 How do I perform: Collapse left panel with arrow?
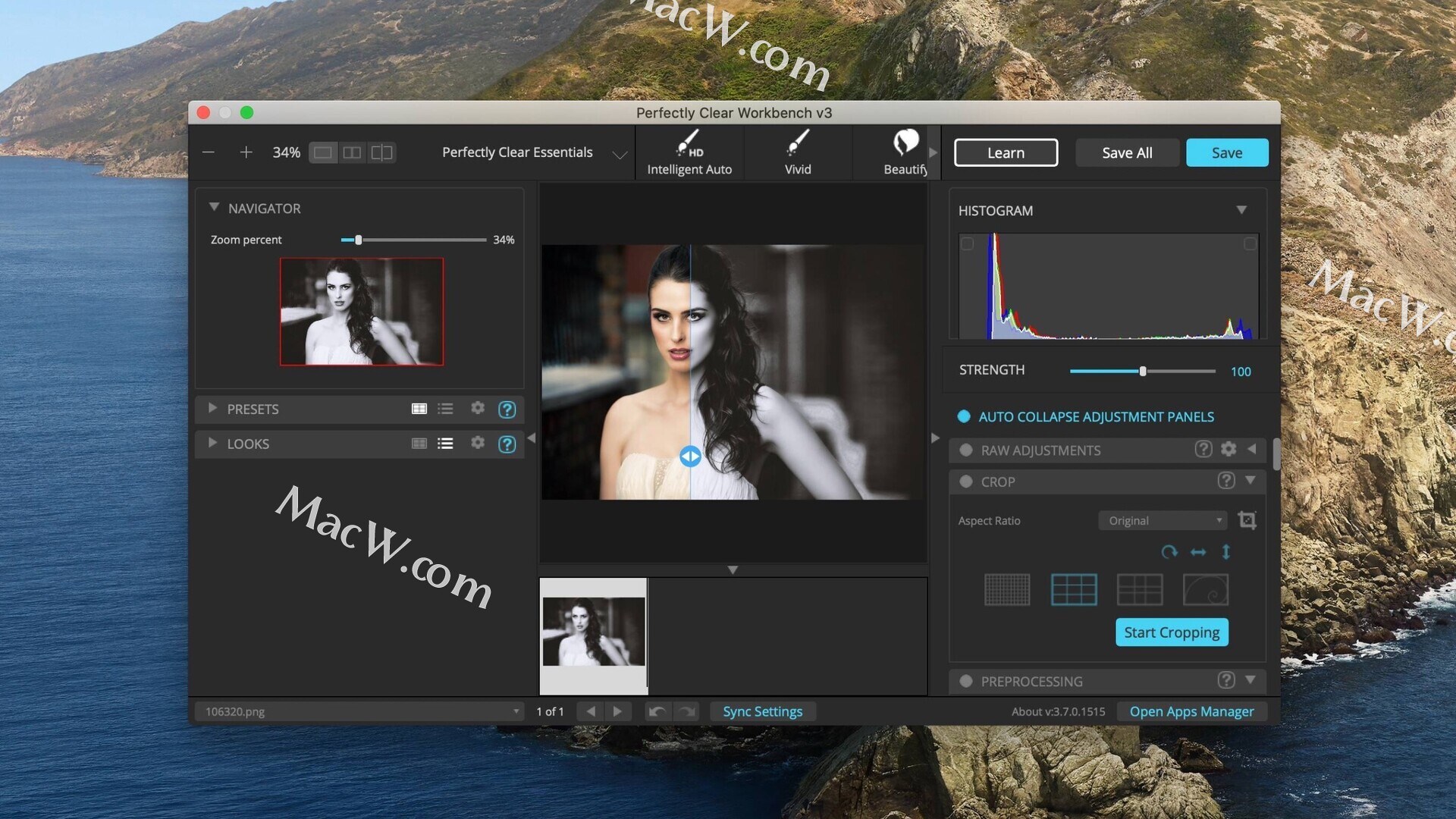pyautogui.click(x=531, y=438)
